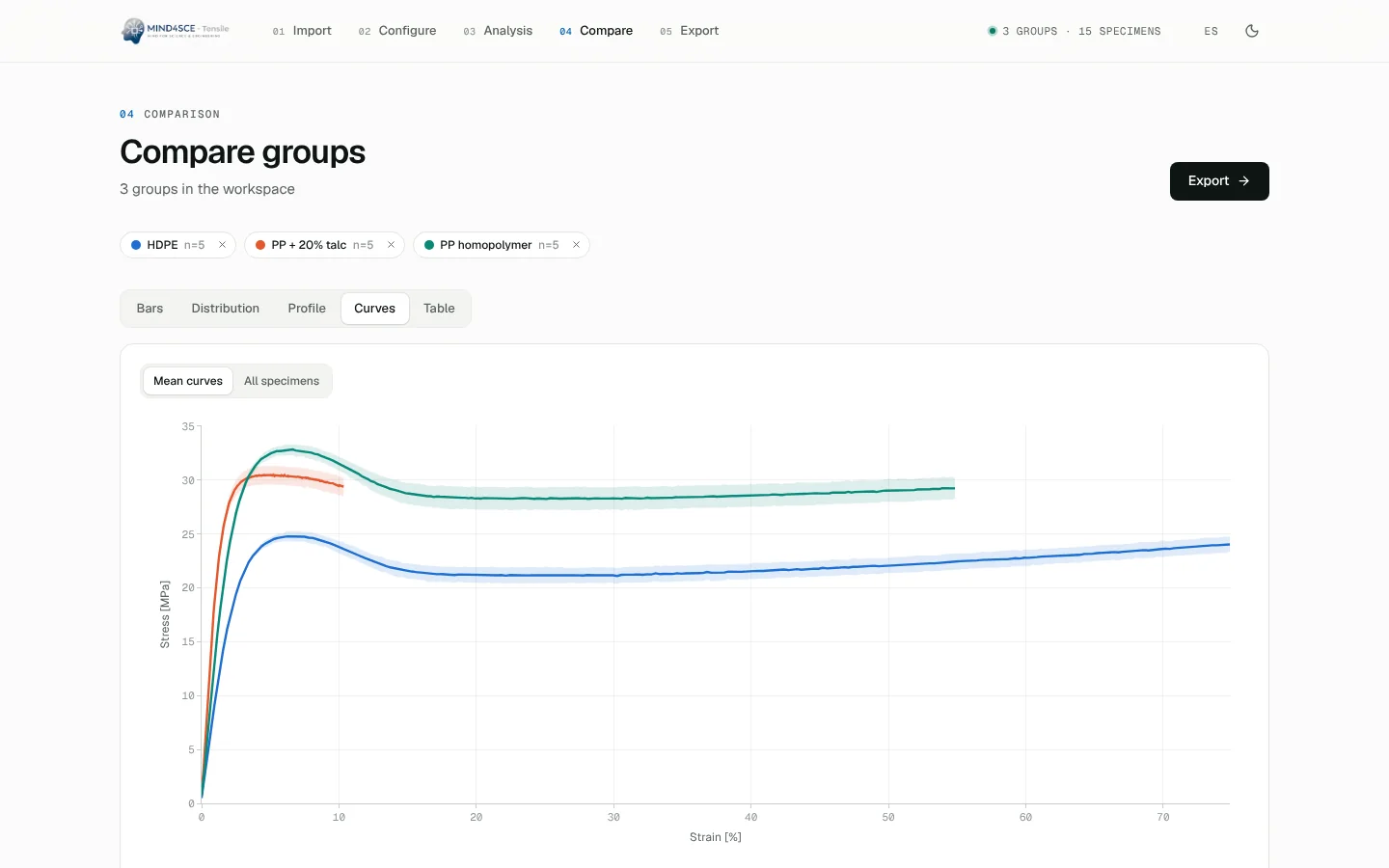This screenshot has height=868, width=1389.
Task: Remove the PP + 20% talc group
Action: (x=391, y=245)
